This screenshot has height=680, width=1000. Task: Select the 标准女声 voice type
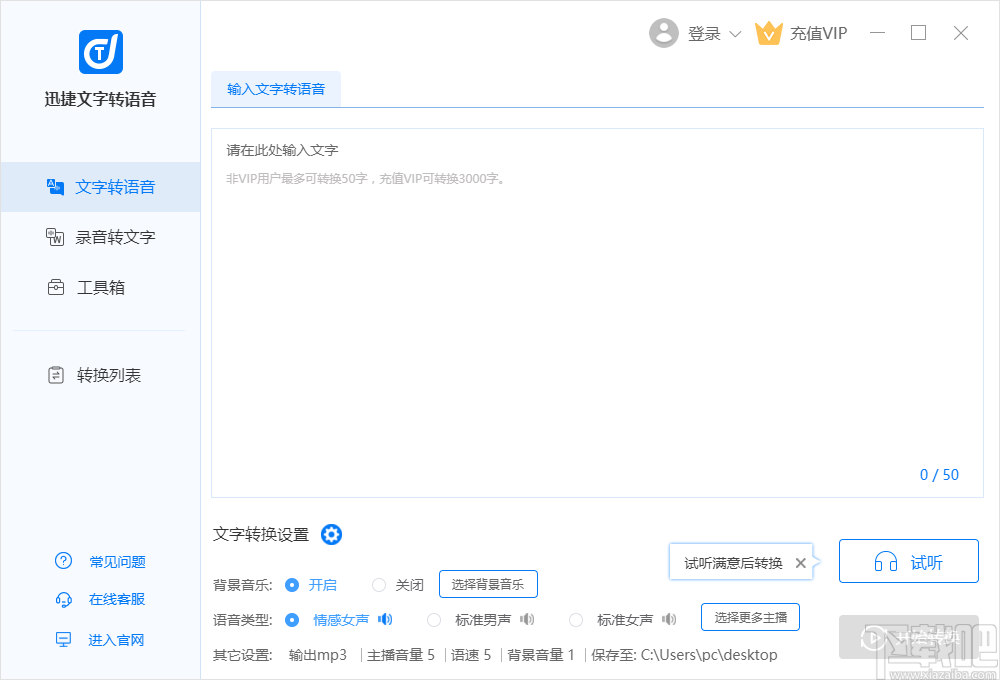[576, 620]
